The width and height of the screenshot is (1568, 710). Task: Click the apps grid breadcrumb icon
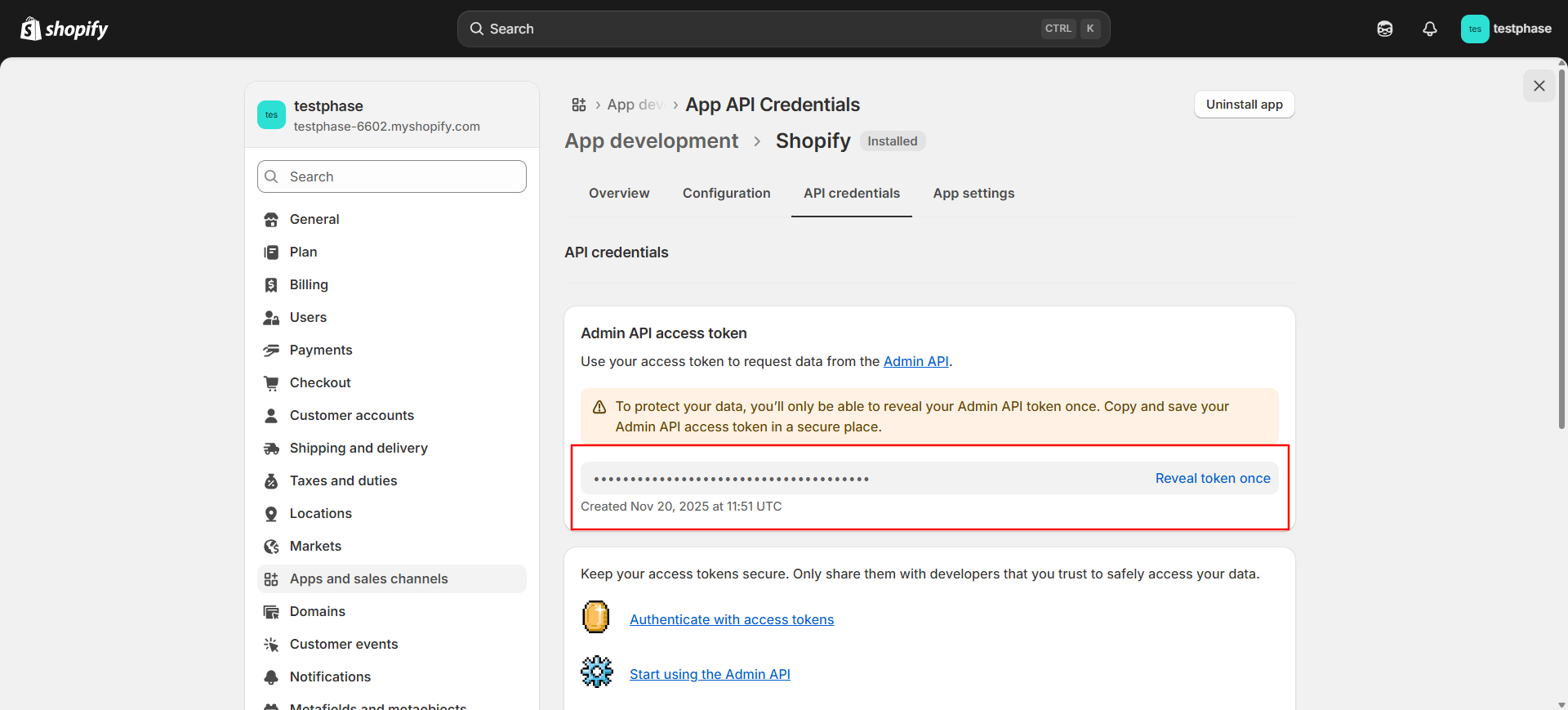[x=579, y=105]
